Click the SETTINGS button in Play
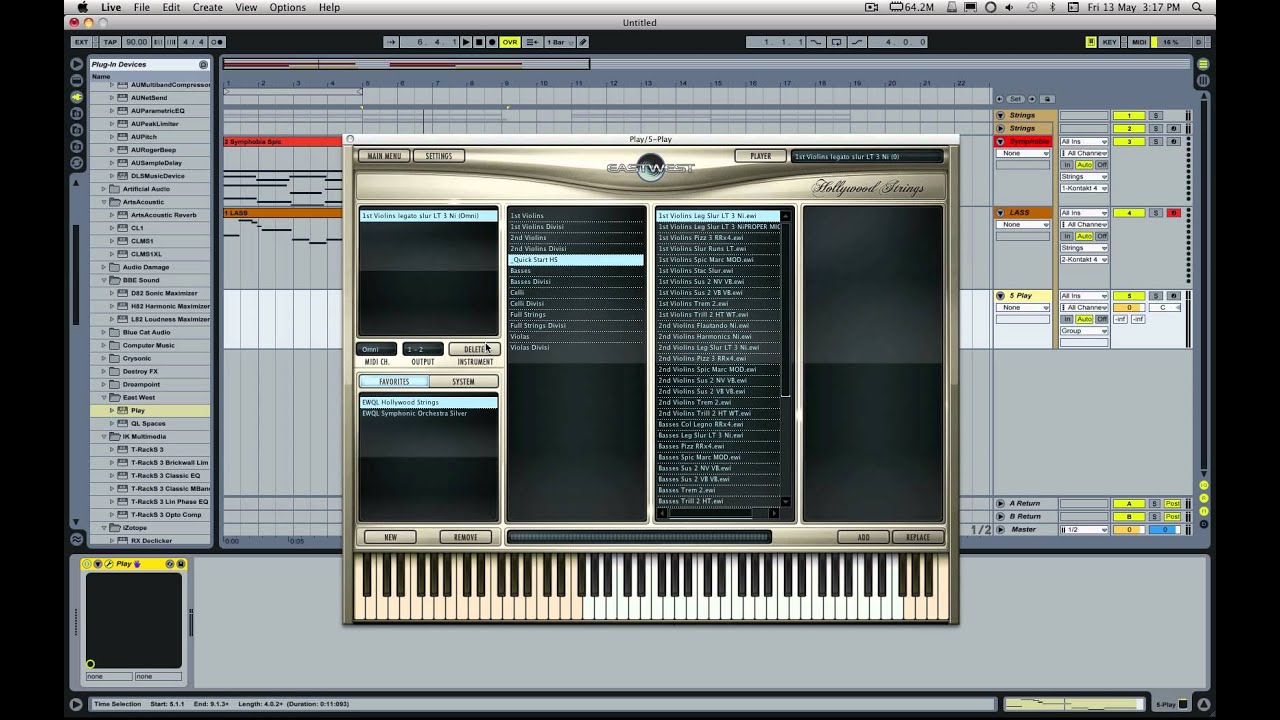 coord(439,156)
